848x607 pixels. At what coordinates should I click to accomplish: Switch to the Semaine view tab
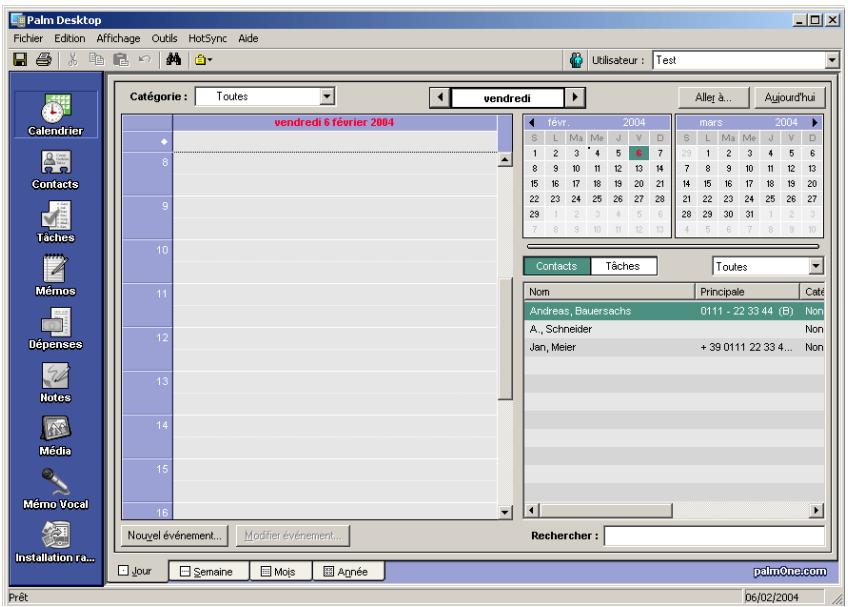pyautogui.click(x=209, y=571)
